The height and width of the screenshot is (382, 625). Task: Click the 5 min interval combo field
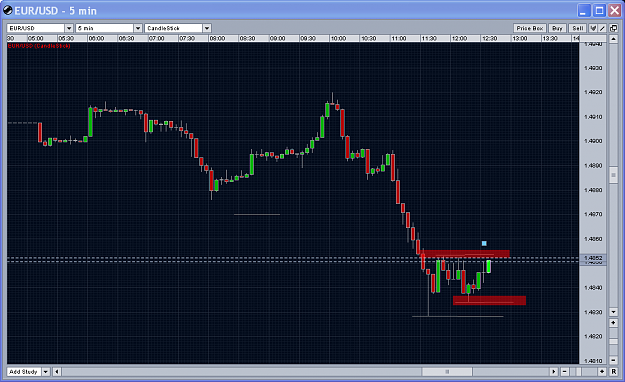[x=104, y=28]
